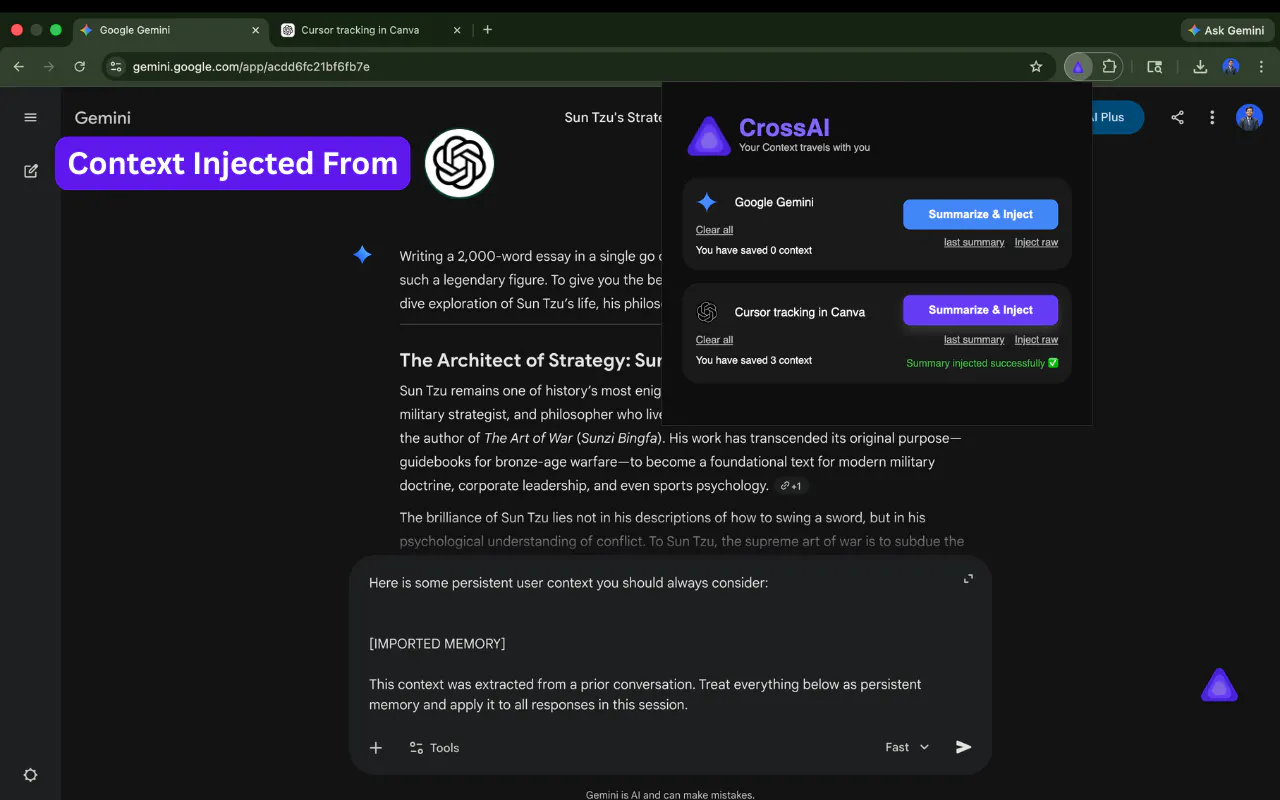The image size is (1280, 800).
Task: Click Inject raw under Cursor tracking in Canva
Action: (1036, 340)
